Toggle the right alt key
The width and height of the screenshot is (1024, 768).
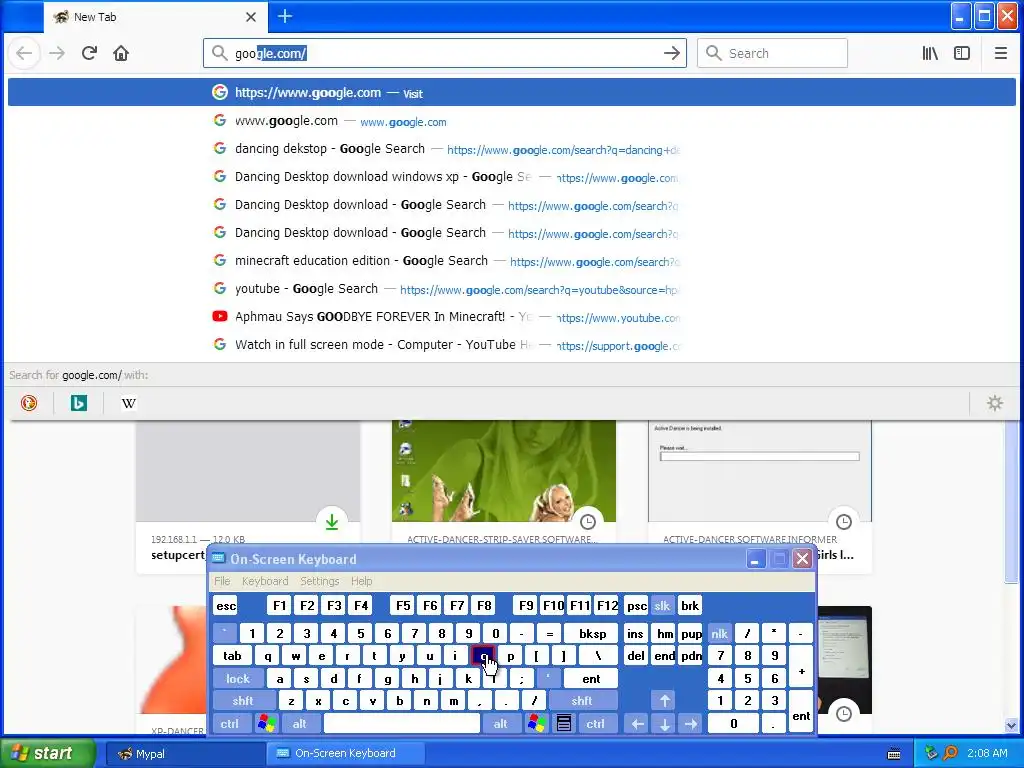[501, 724]
